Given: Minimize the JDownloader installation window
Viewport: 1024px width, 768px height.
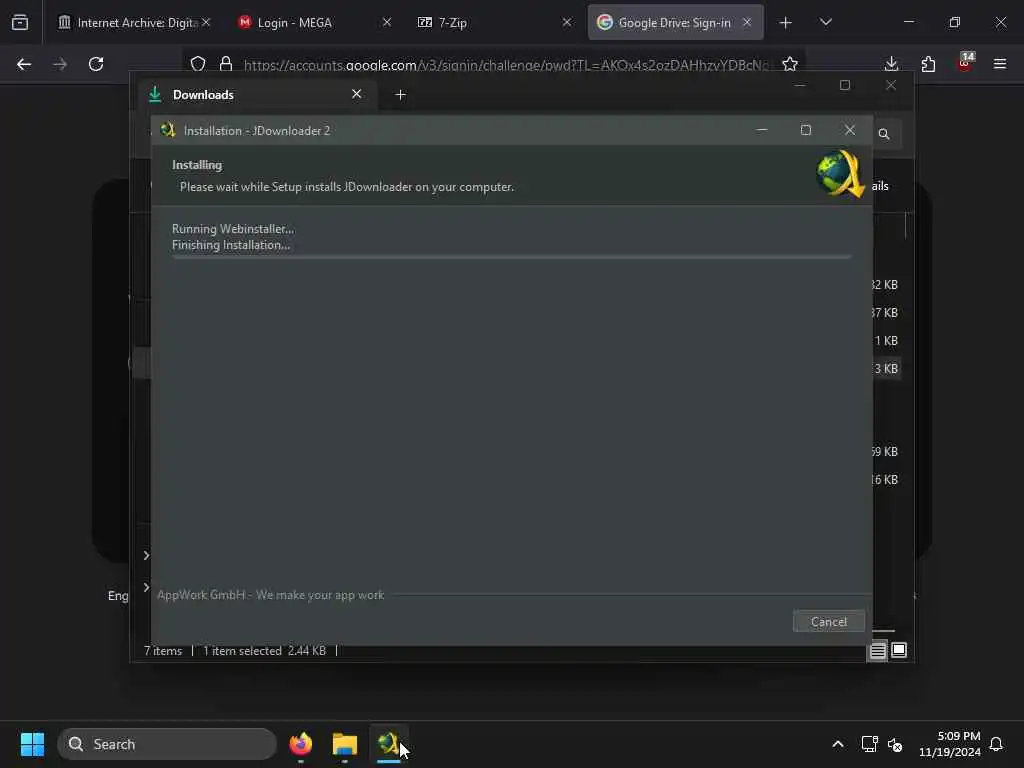Looking at the screenshot, I should pos(761,130).
